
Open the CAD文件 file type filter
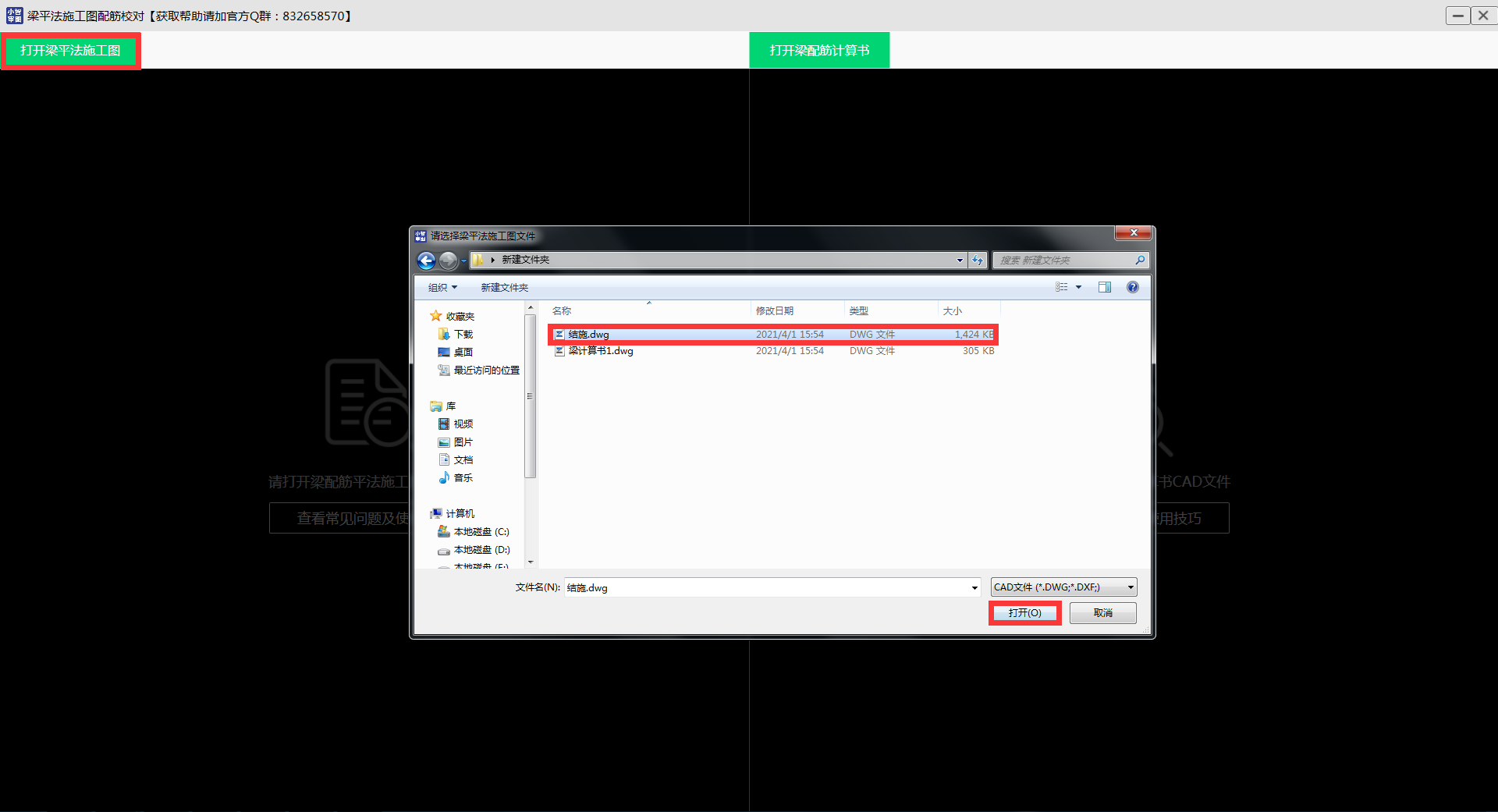click(x=1063, y=587)
